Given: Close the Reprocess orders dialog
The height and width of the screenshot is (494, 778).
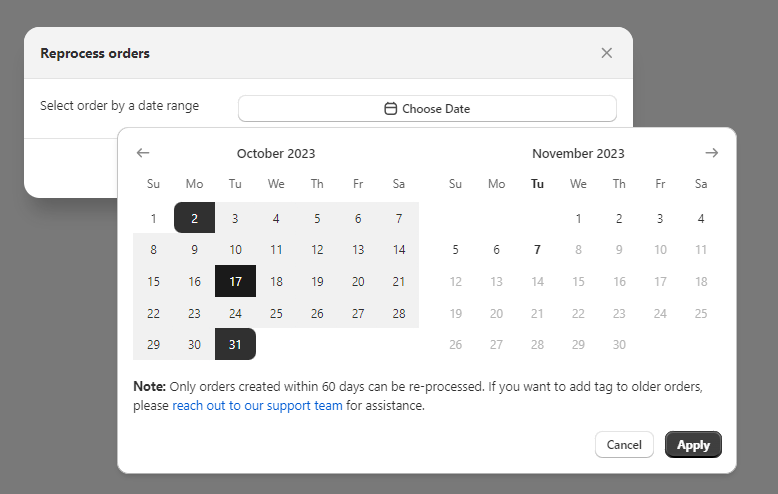Looking at the screenshot, I should 606,53.
